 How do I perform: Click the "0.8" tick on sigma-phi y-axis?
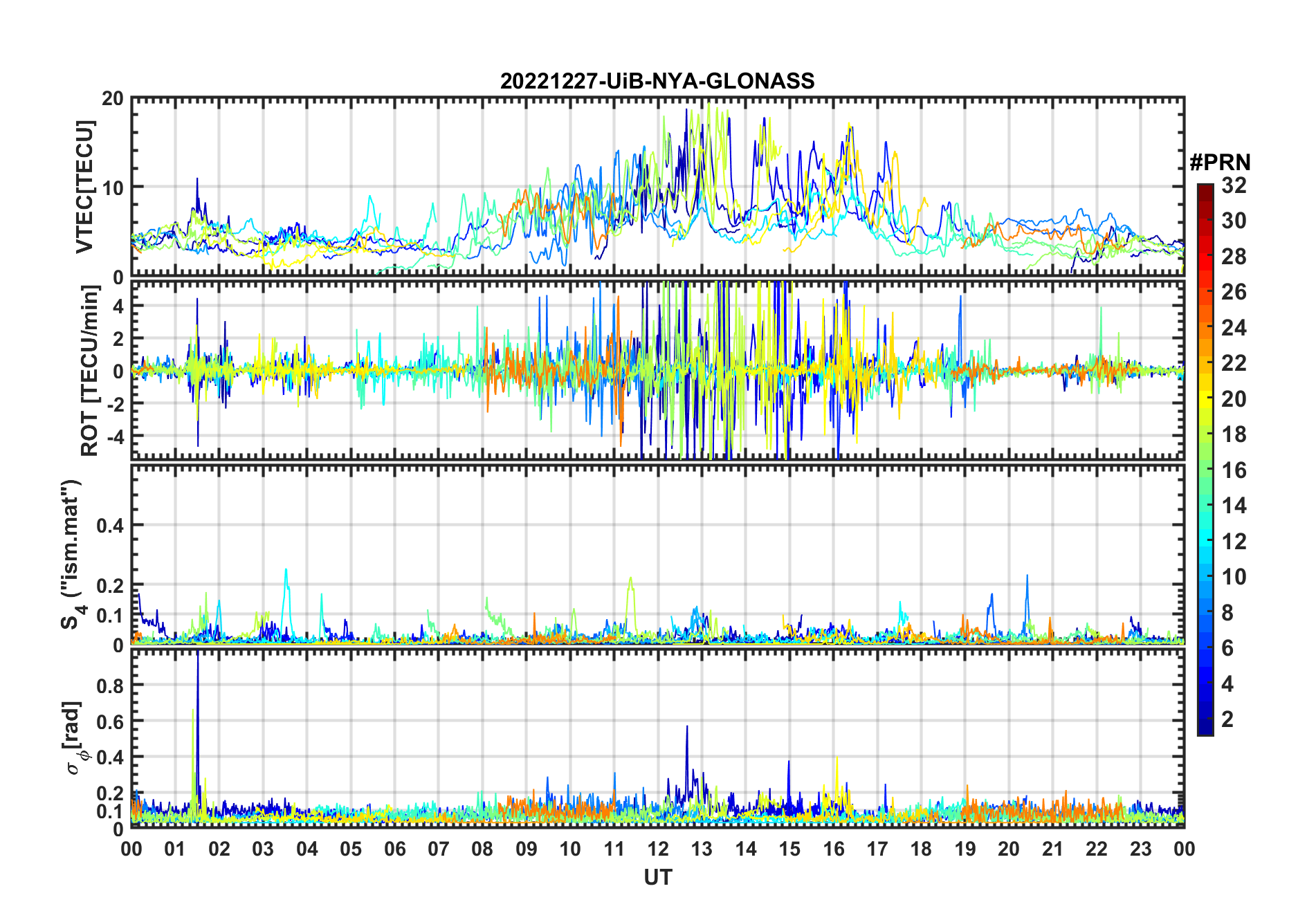point(110,685)
